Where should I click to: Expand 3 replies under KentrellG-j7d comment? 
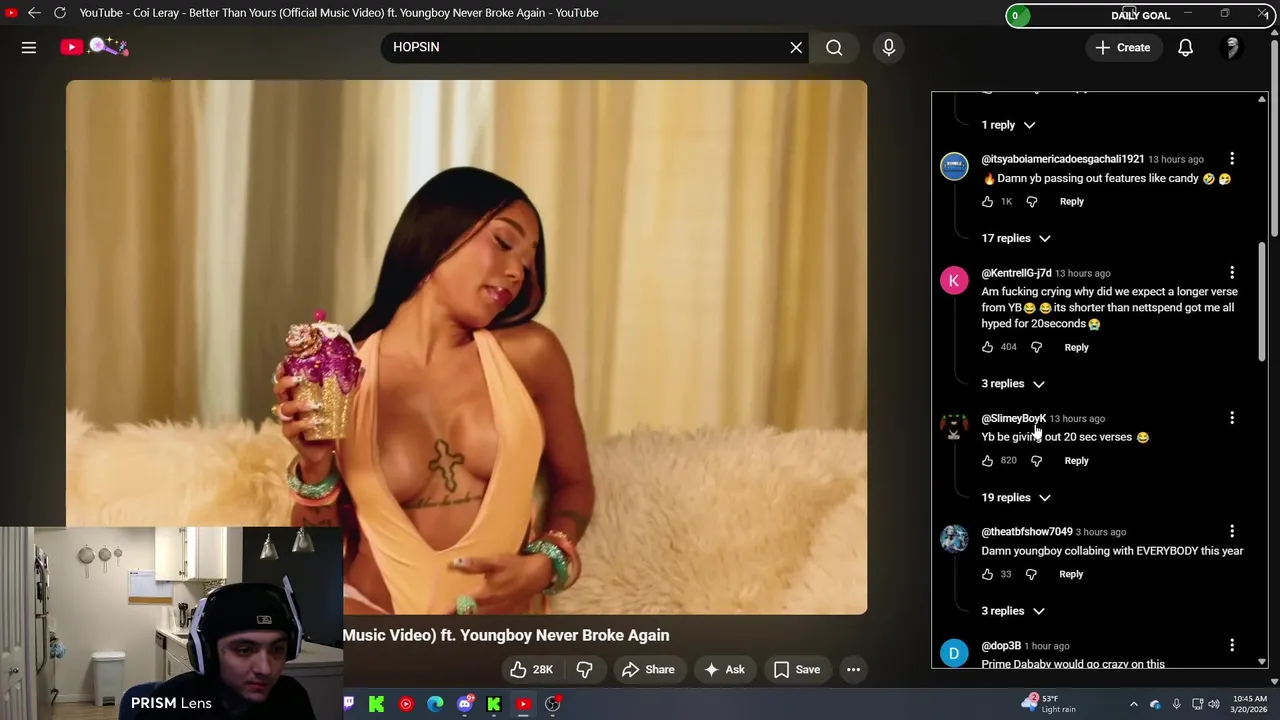pyautogui.click(x=1013, y=384)
